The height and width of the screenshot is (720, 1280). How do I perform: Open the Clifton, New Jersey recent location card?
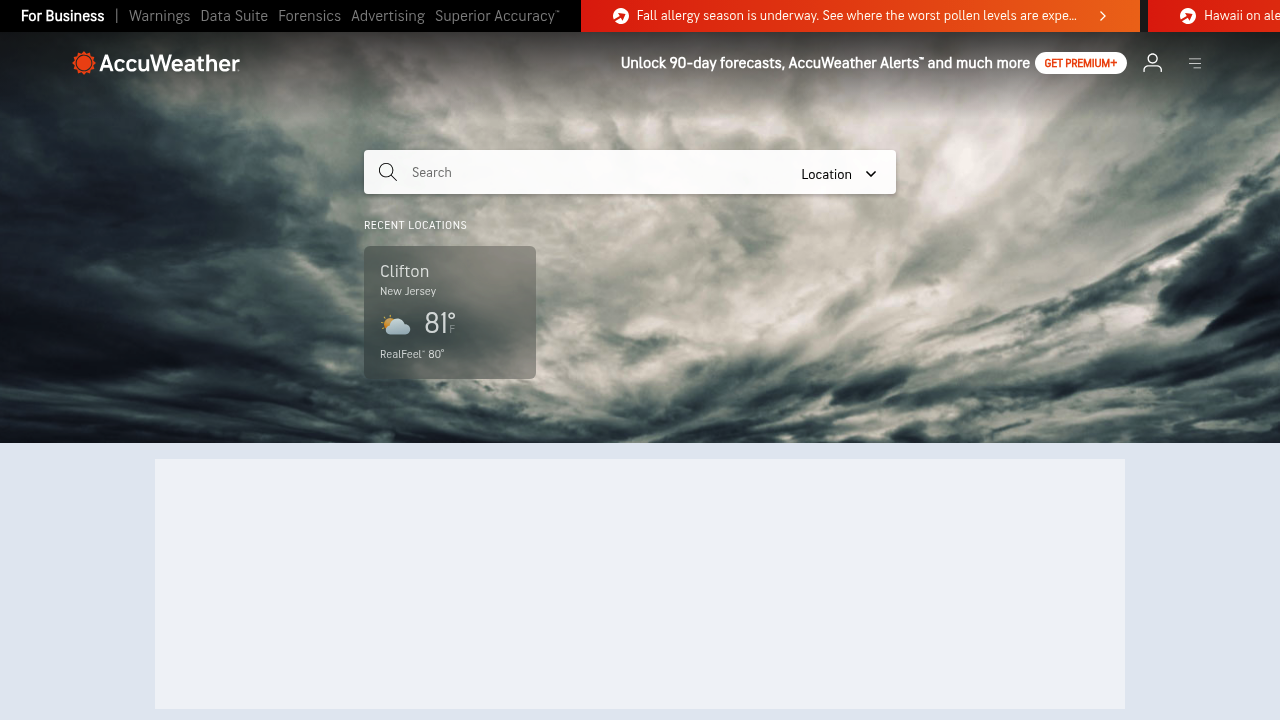tap(450, 313)
